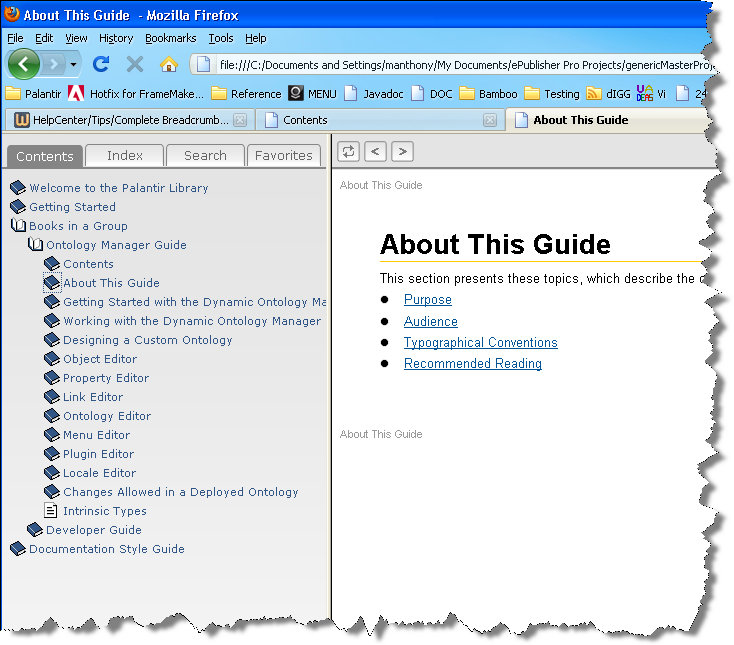Open the history dropdown arrow beside Forward button

73,65
